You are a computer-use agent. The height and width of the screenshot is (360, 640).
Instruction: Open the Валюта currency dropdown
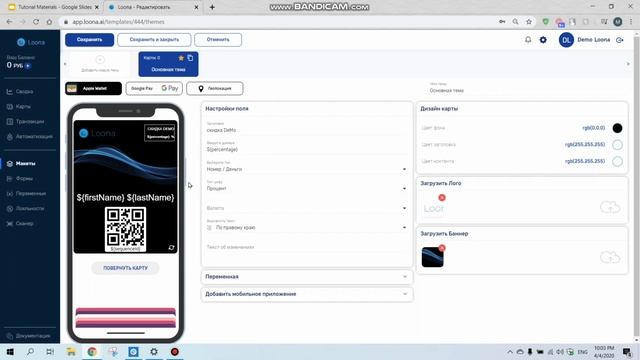[x=306, y=208]
